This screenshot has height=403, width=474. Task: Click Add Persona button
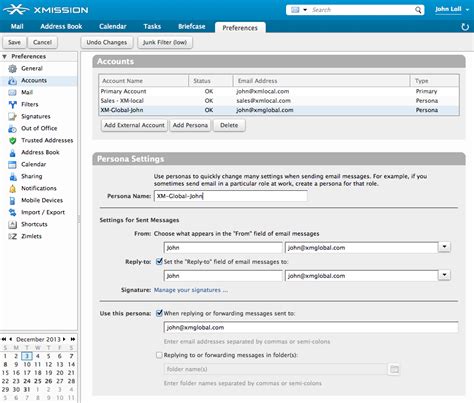tap(190, 125)
